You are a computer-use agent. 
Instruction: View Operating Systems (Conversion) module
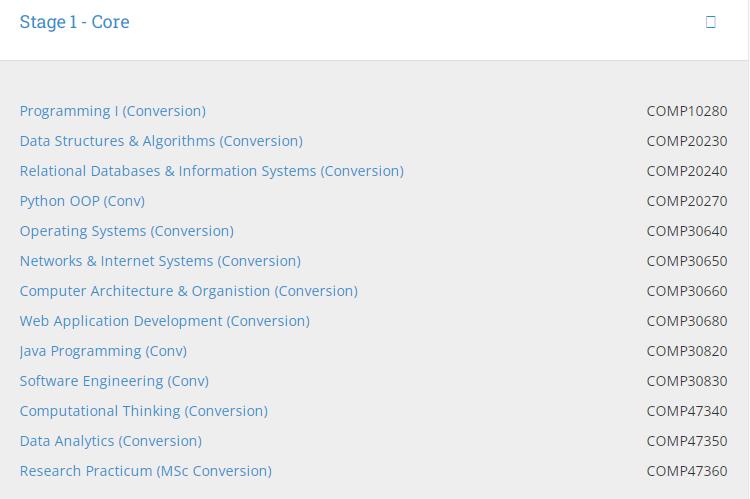click(x=127, y=231)
